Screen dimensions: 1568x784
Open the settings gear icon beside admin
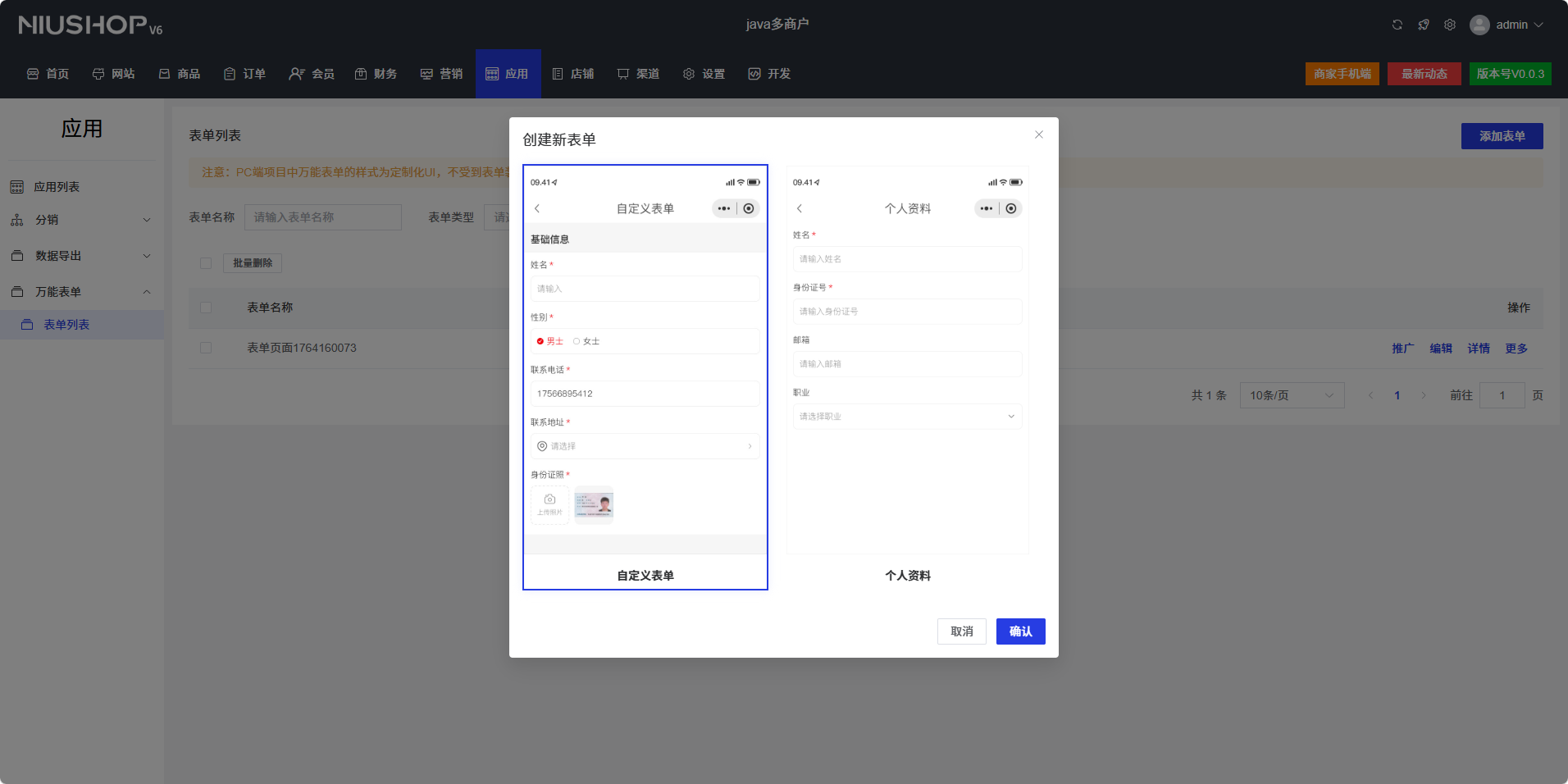[1450, 25]
